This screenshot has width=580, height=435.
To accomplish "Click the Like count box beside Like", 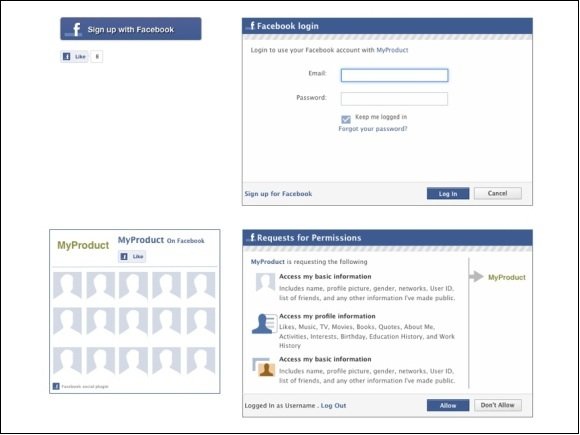I will pos(97,57).
